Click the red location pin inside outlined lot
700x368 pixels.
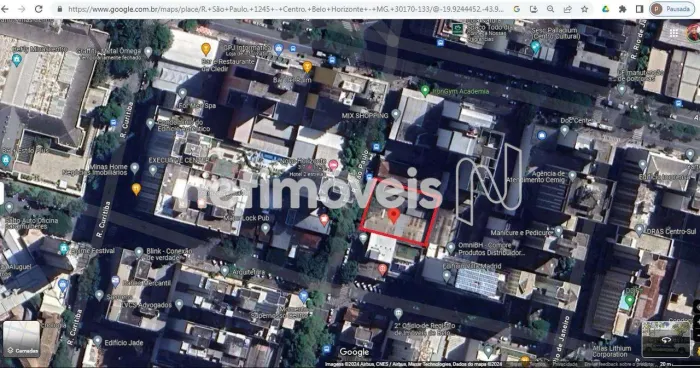(393, 216)
